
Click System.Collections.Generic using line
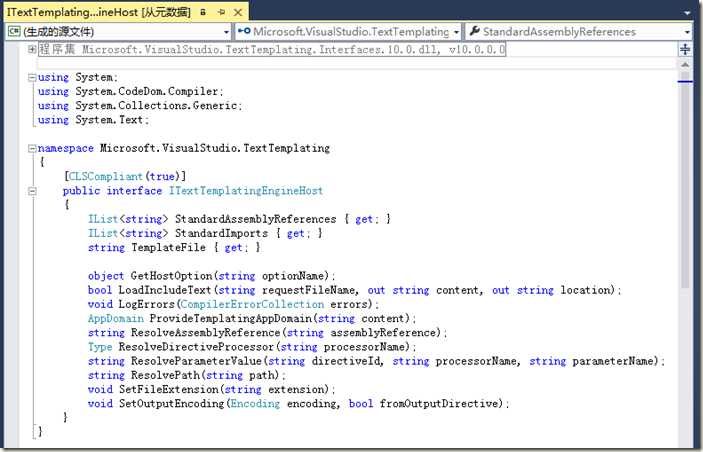(140, 106)
